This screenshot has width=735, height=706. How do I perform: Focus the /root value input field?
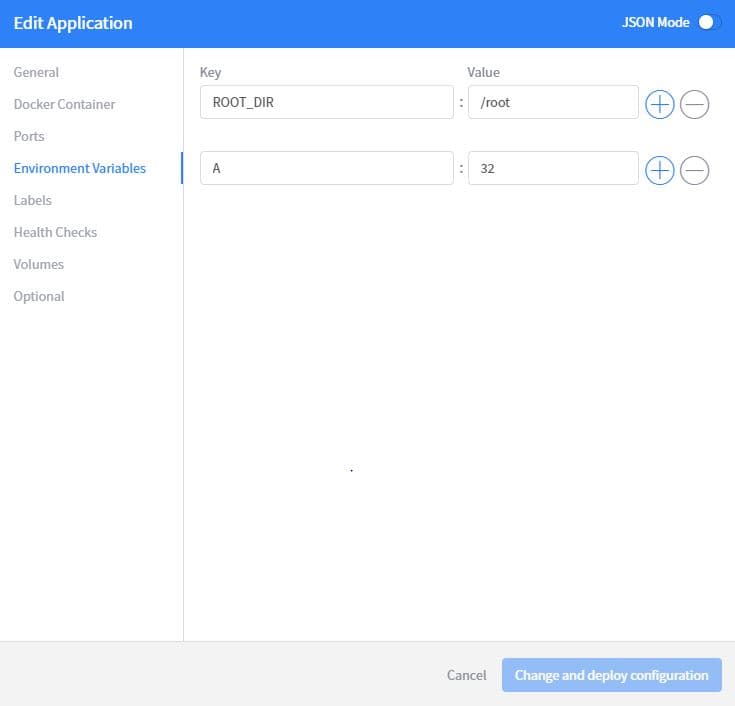click(x=552, y=102)
